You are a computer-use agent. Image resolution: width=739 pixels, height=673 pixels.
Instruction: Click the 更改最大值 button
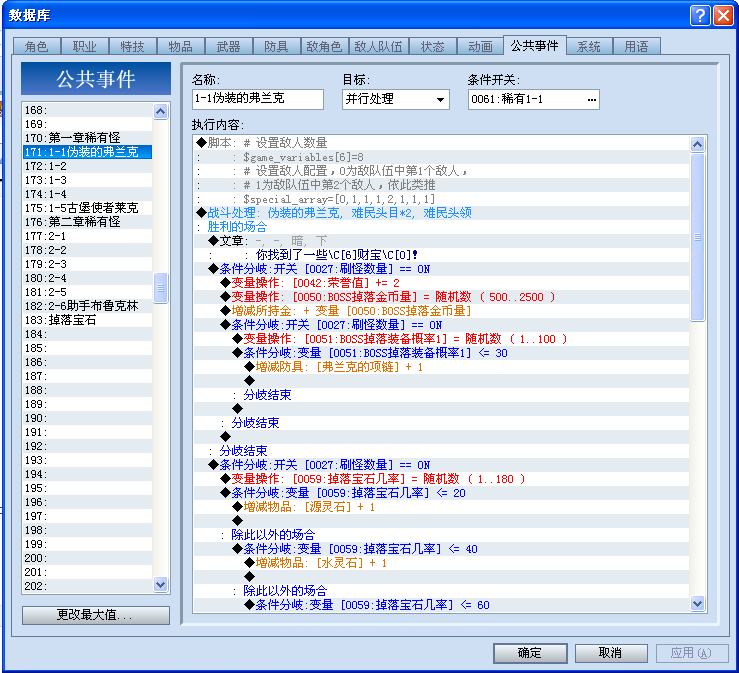tap(96, 615)
